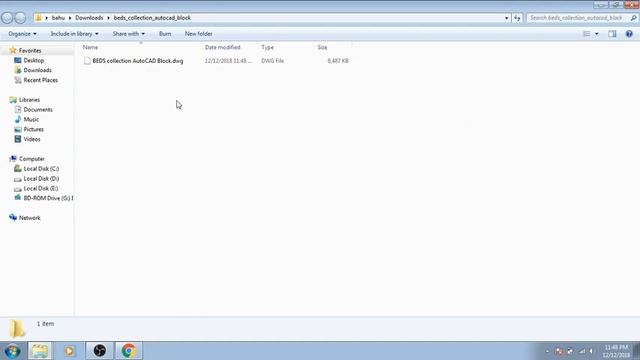640x360 pixels.
Task: Select the file size cell in KB
Action: (338, 61)
